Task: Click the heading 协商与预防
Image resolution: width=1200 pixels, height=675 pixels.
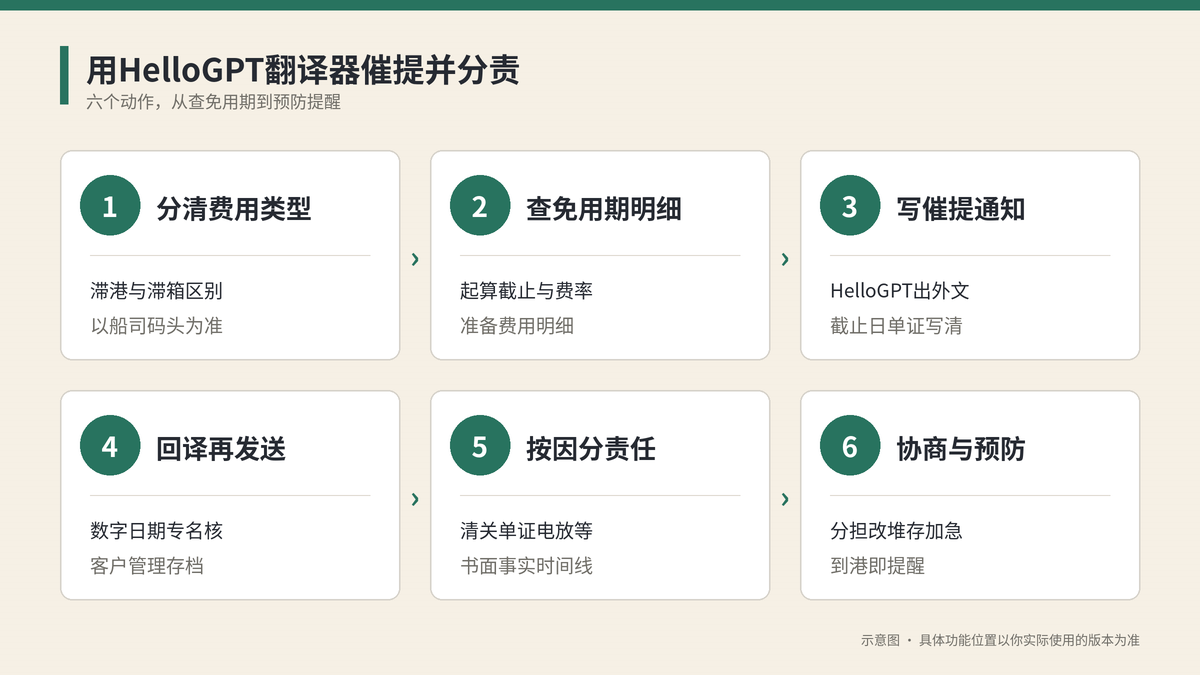Action: tap(961, 448)
